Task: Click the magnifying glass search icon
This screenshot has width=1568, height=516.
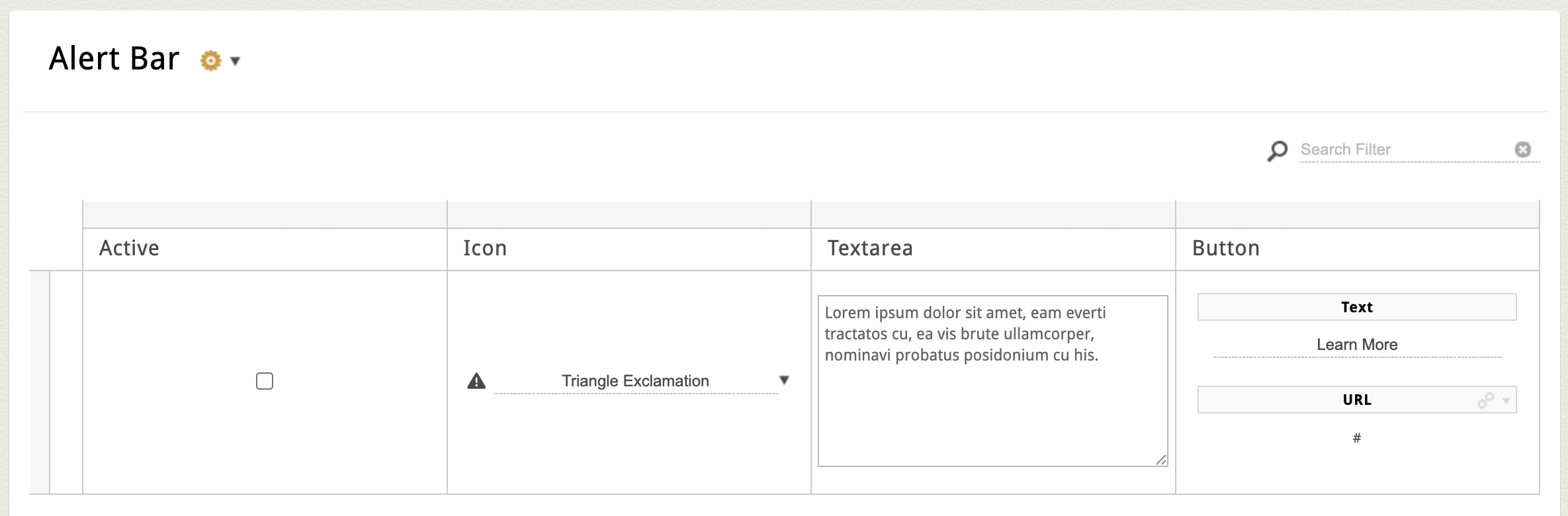Action: pyautogui.click(x=1278, y=151)
